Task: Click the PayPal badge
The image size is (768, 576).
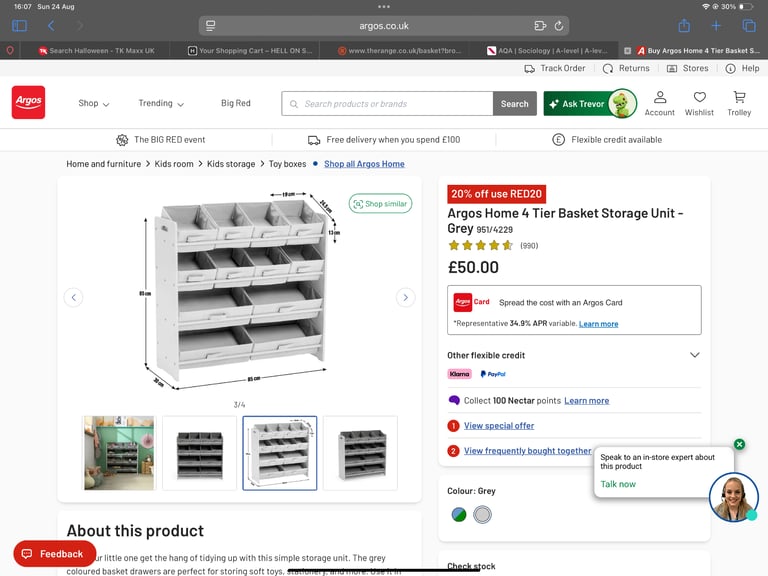Action: point(493,374)
